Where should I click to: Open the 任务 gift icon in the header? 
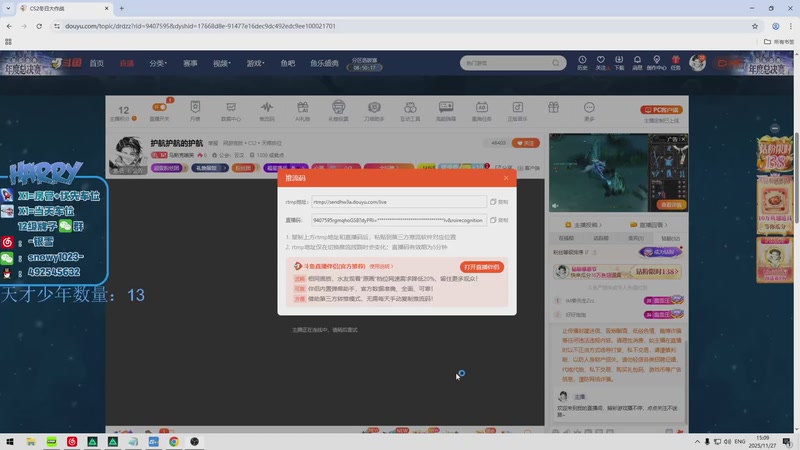676,63
